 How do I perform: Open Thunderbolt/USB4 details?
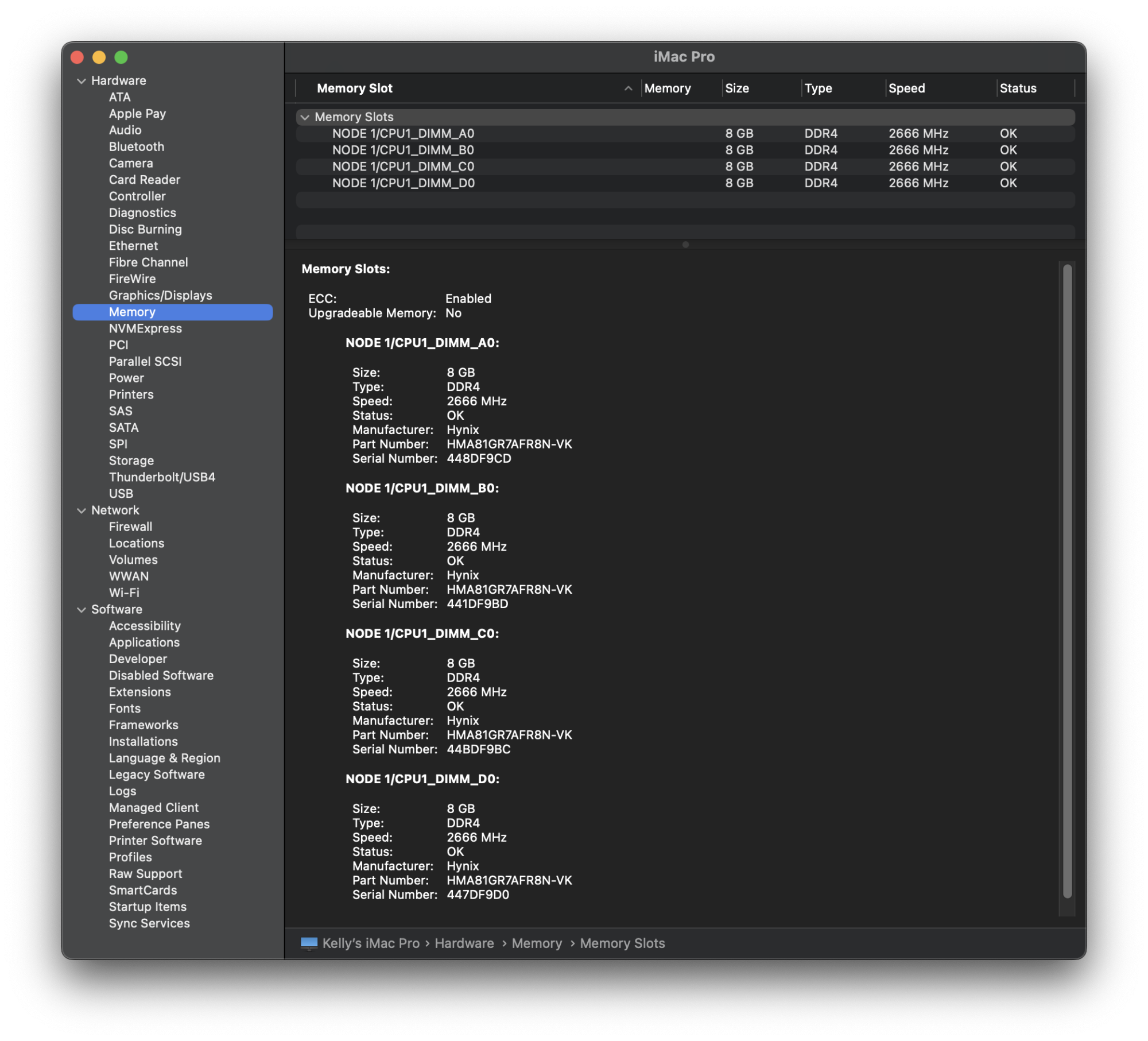(161, 477)
